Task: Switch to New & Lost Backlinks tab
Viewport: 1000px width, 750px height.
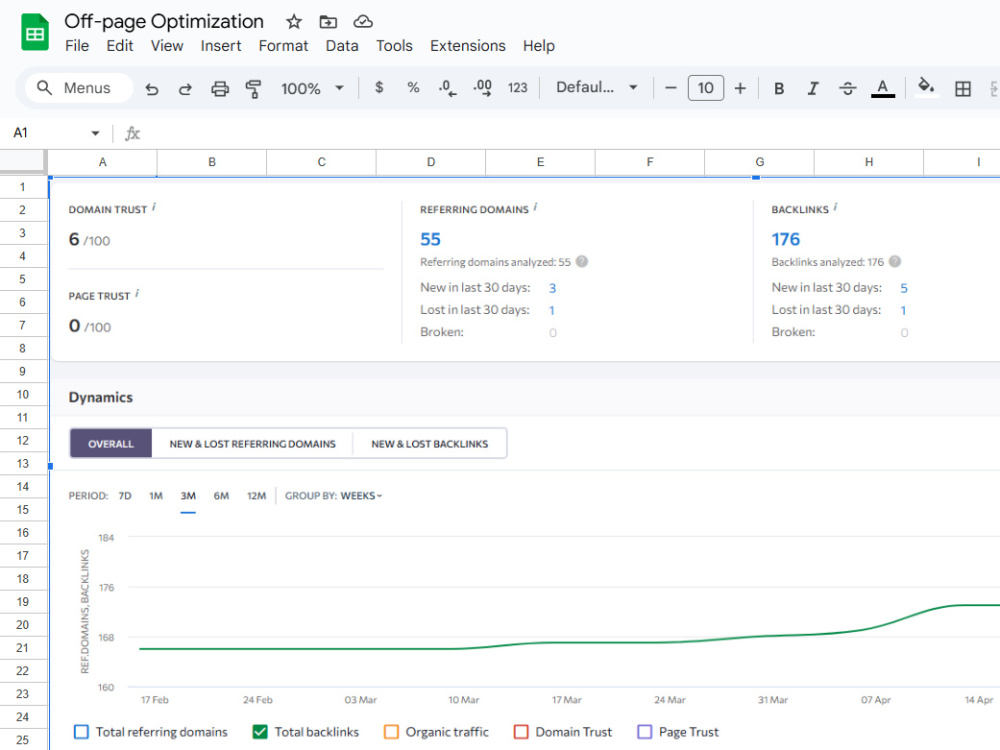Action: [x=430, y=443]
